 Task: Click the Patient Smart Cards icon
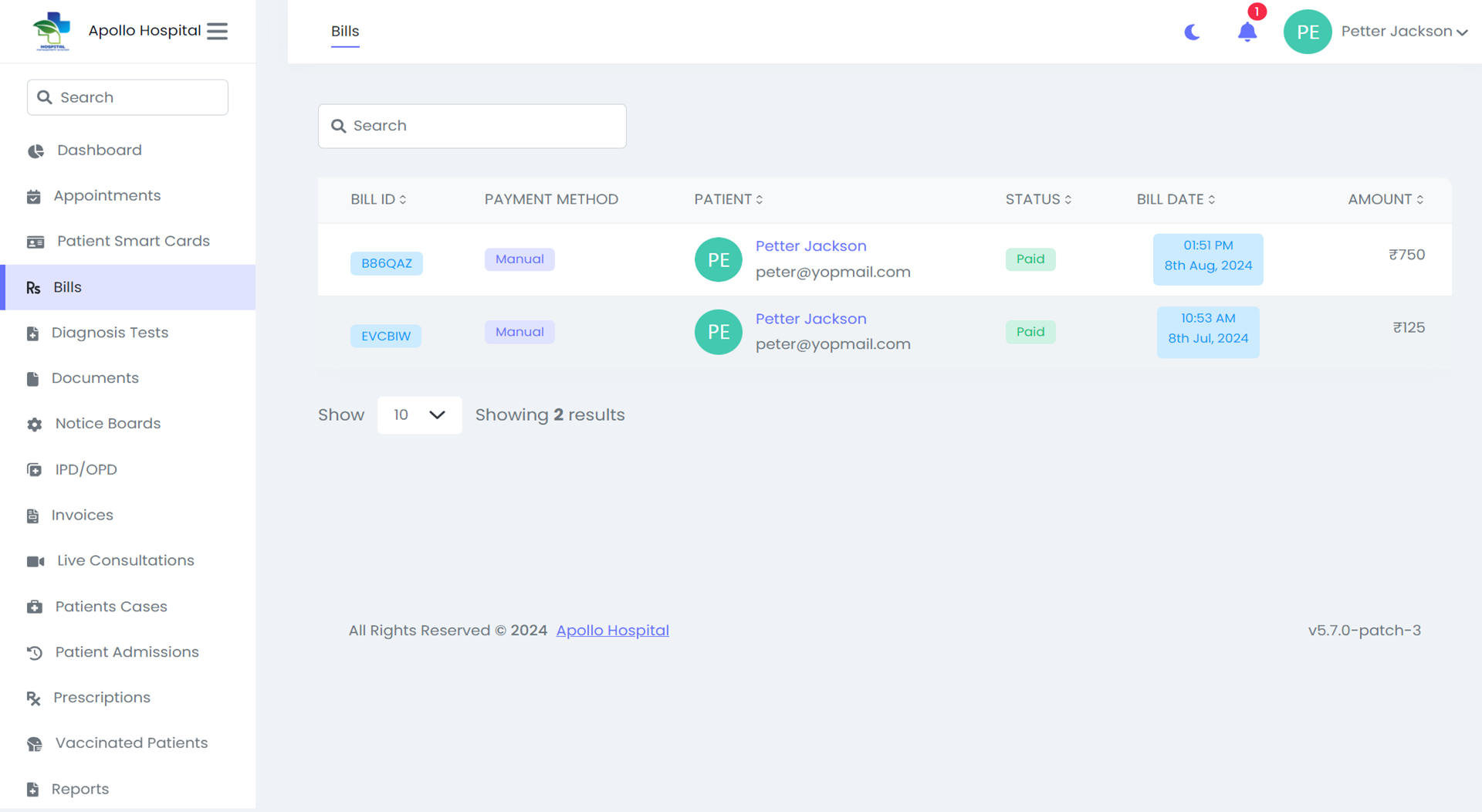point(36,242)
